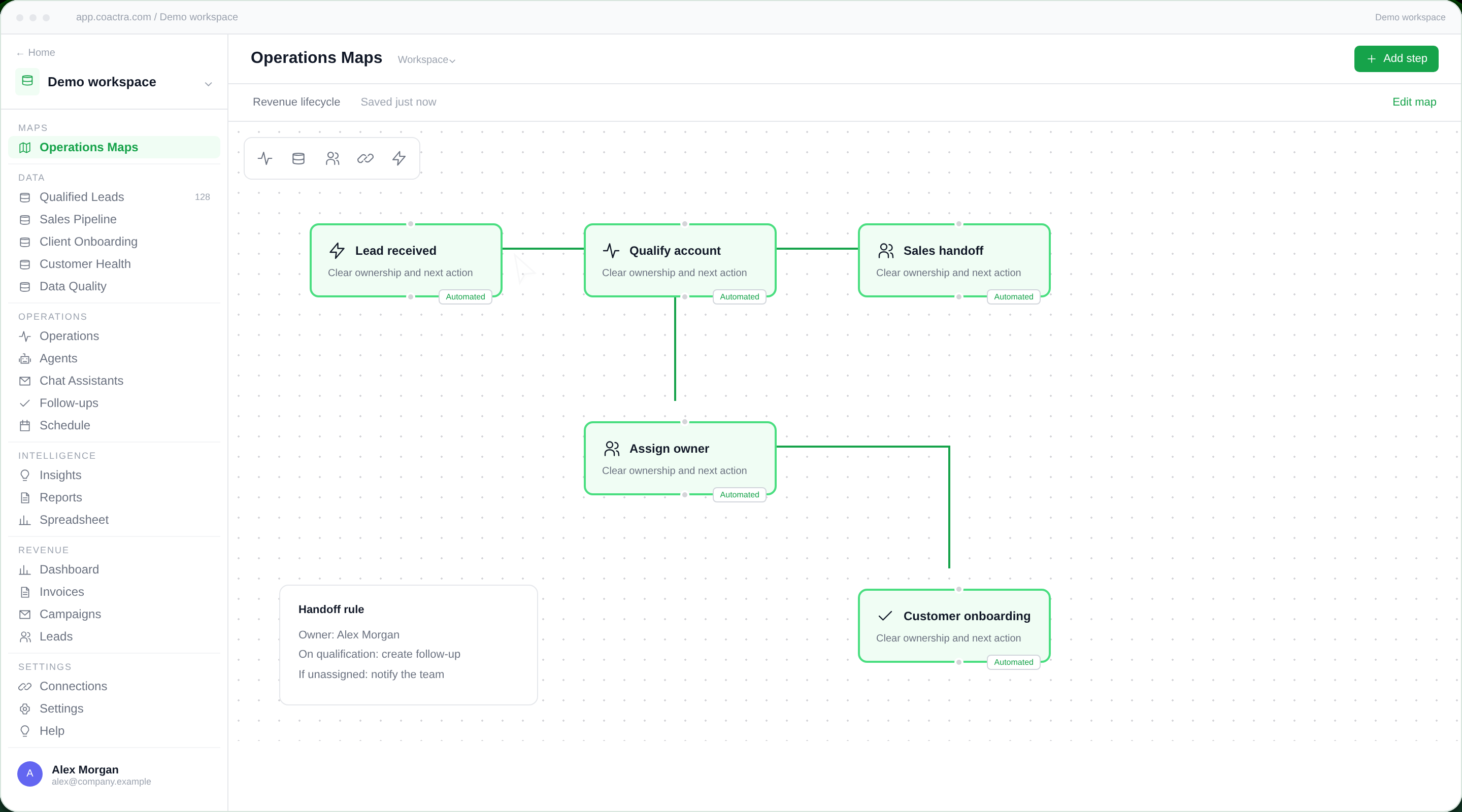Open the Campaigns page

pyautogui.click(x=114, y=614)
